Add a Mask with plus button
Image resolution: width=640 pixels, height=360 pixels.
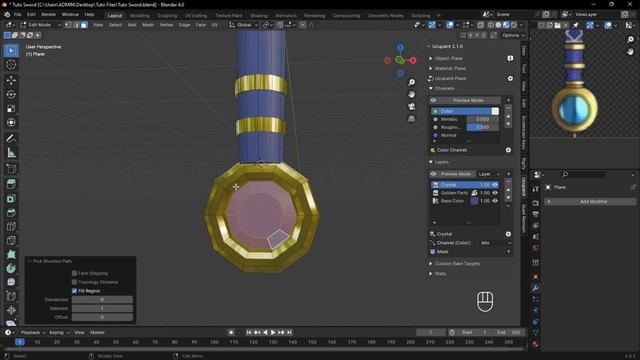[509, 252]
